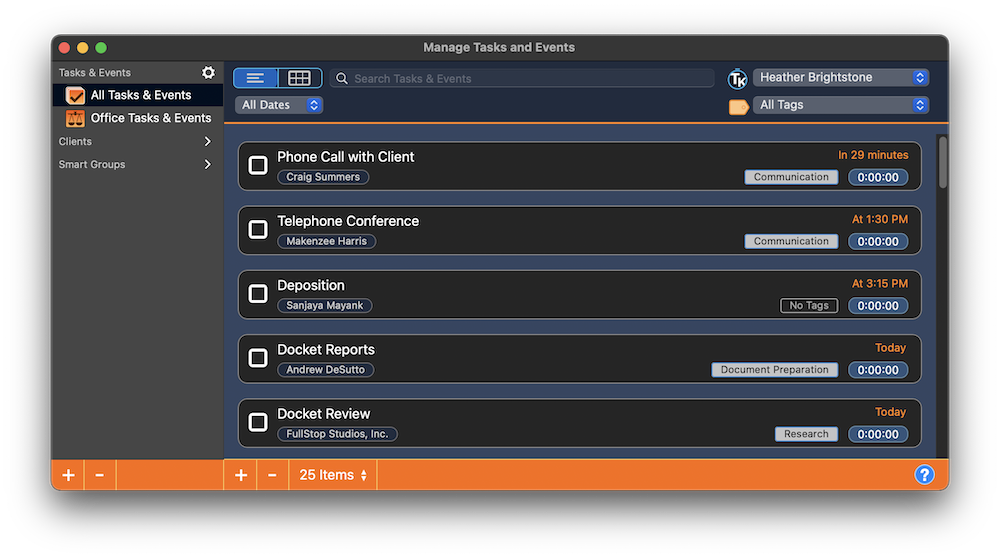Click the timekeeper TK icon
The height and width of the screenshot is (558, 1000).
coord(737,78)
